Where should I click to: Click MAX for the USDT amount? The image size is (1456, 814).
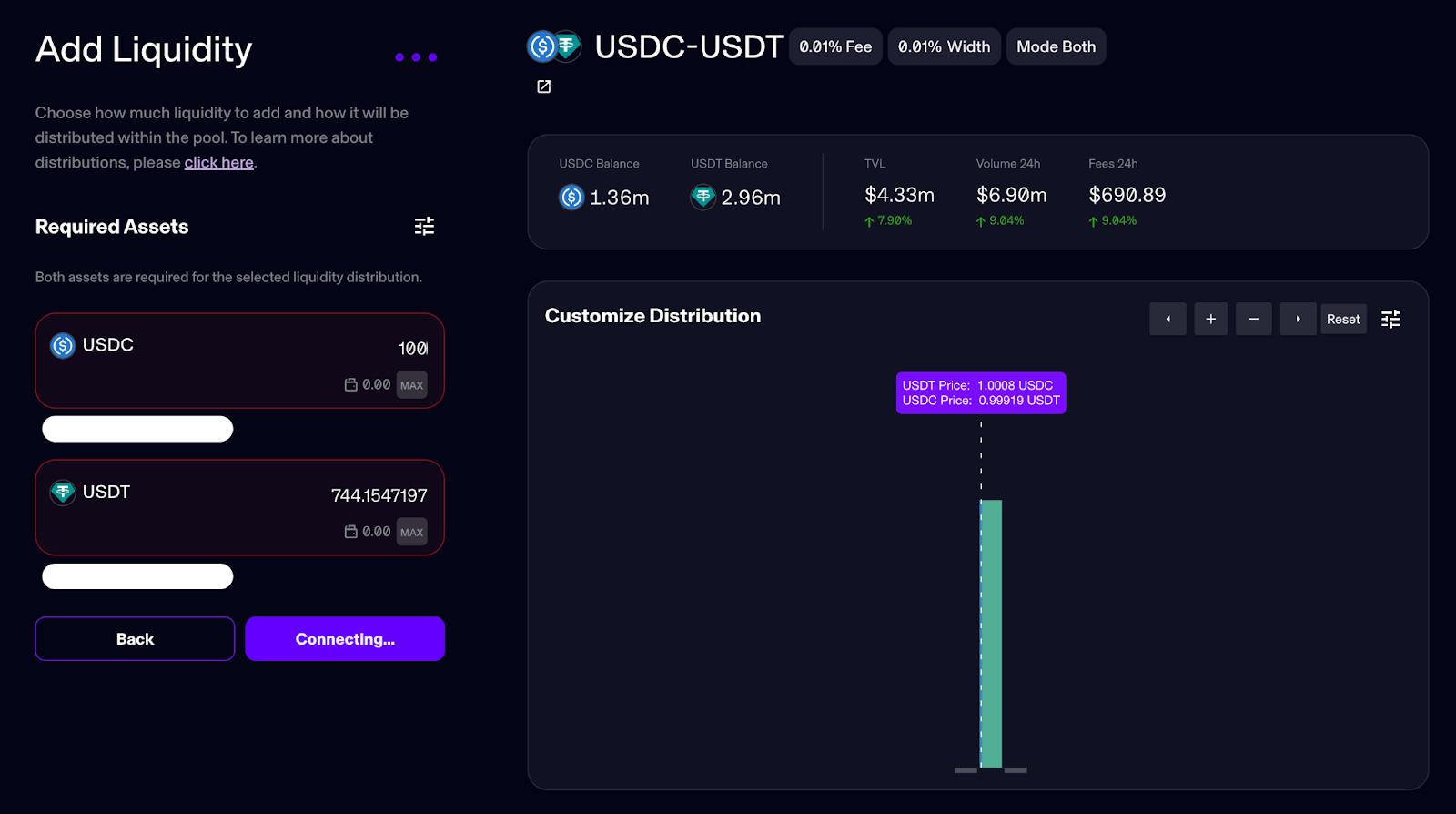coord(411,532)
